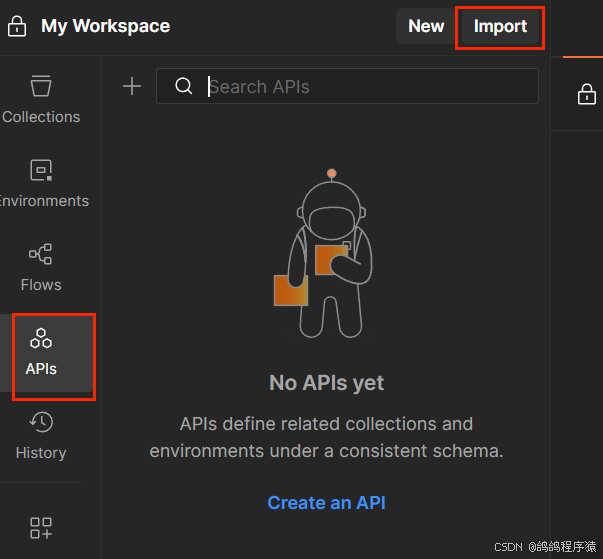
Task: Open the History sidebar tab
Action: [41, 436]
